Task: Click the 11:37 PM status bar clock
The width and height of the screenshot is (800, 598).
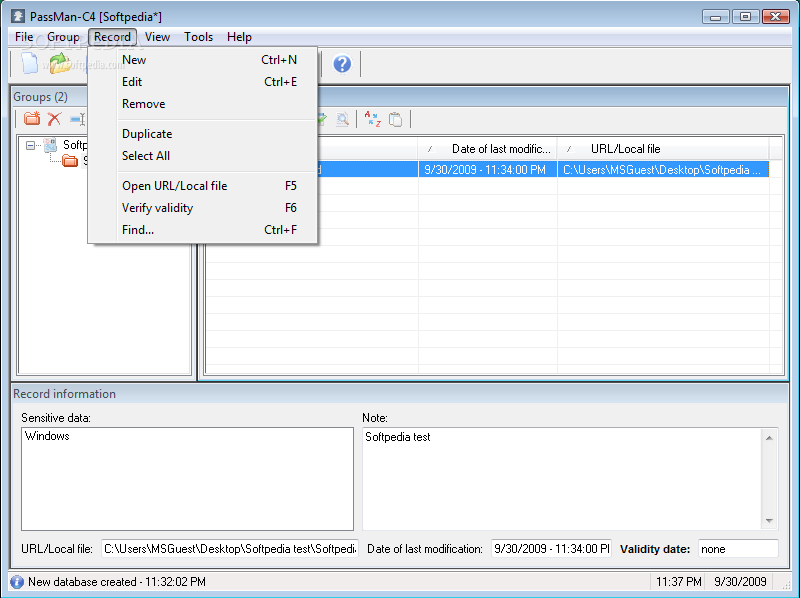Action: (679, 582)
